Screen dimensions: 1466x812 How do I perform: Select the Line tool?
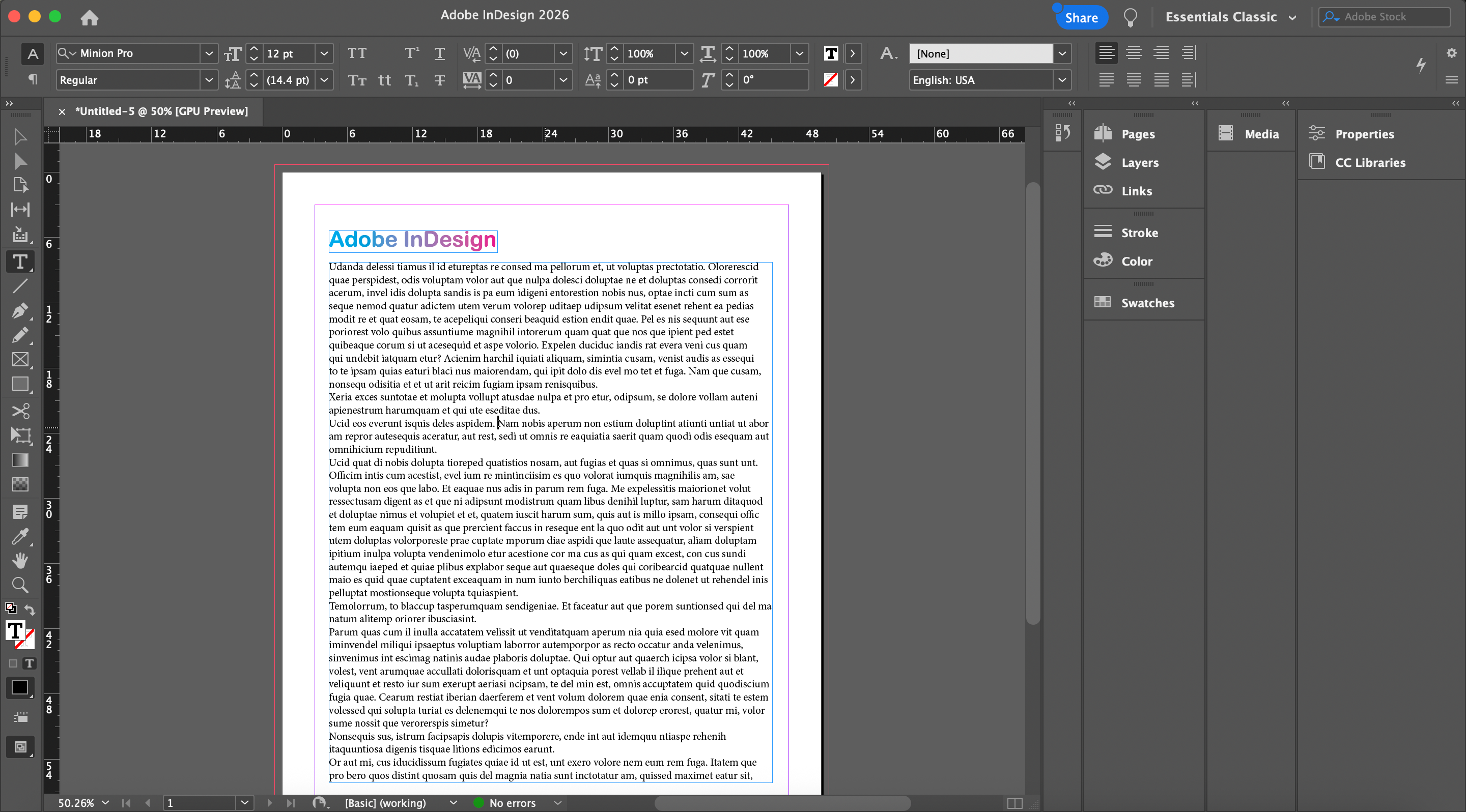pyautogui.click(x=20, y=286)
